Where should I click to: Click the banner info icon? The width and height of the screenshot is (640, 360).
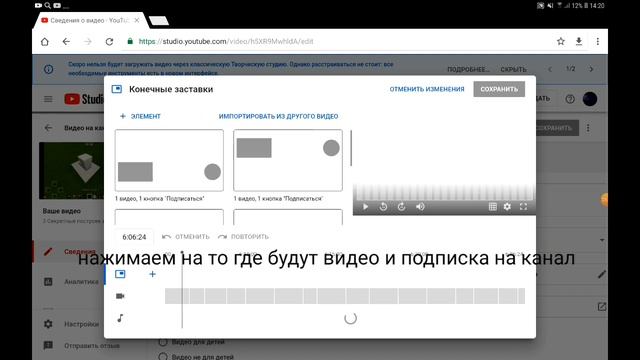click(49, 69)
